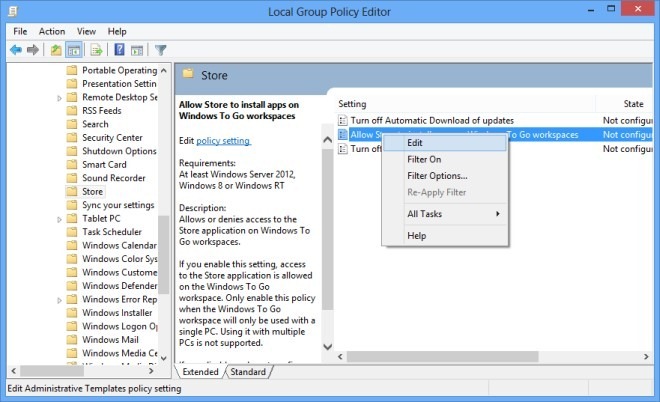This screenshot has width=660, height=402.
Task: Click description pane scroll up arrow
Action: [327, 140]
